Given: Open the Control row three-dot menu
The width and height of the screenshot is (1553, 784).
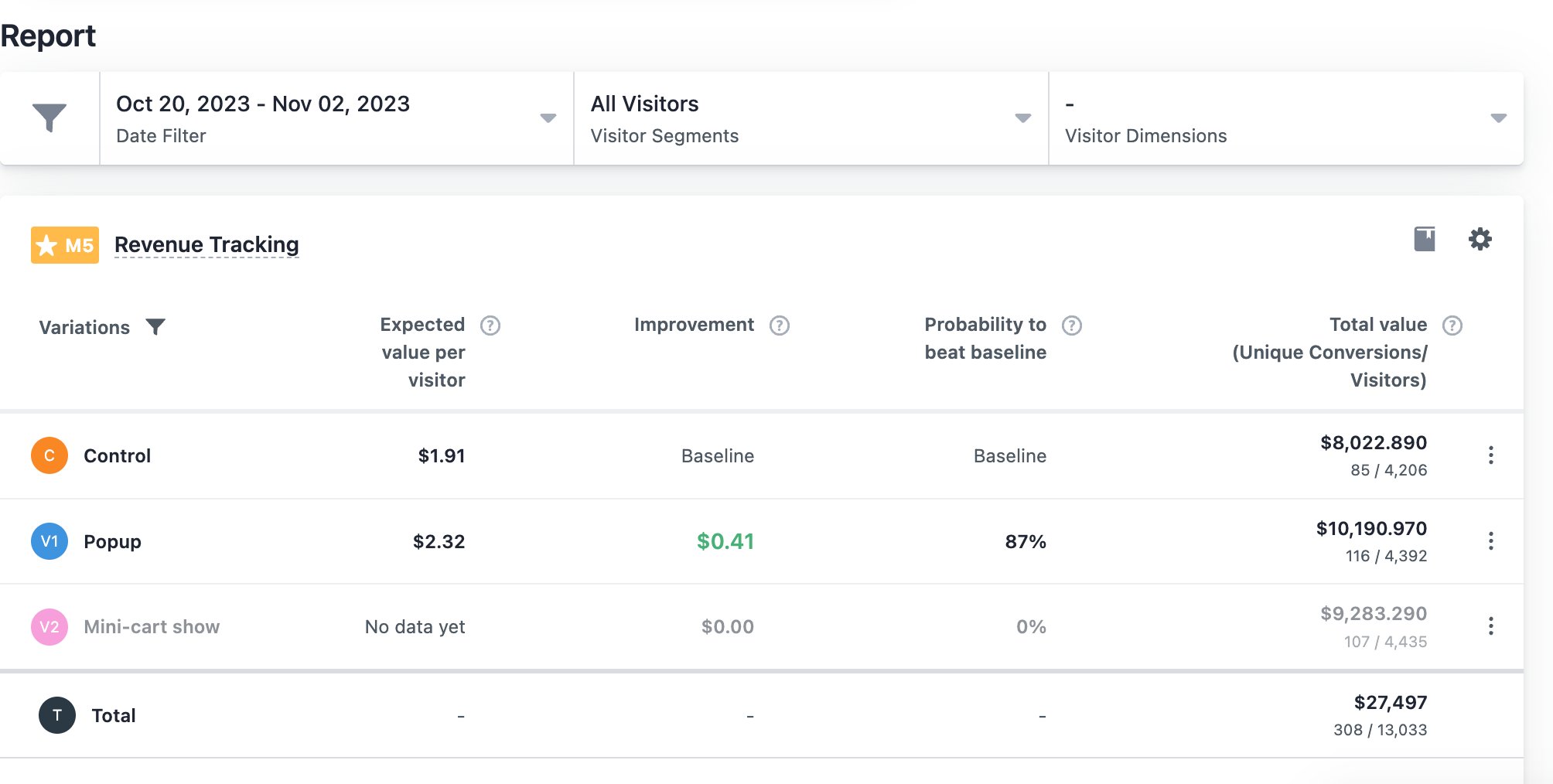Looking at the screenshot, I should [1490, 455].
